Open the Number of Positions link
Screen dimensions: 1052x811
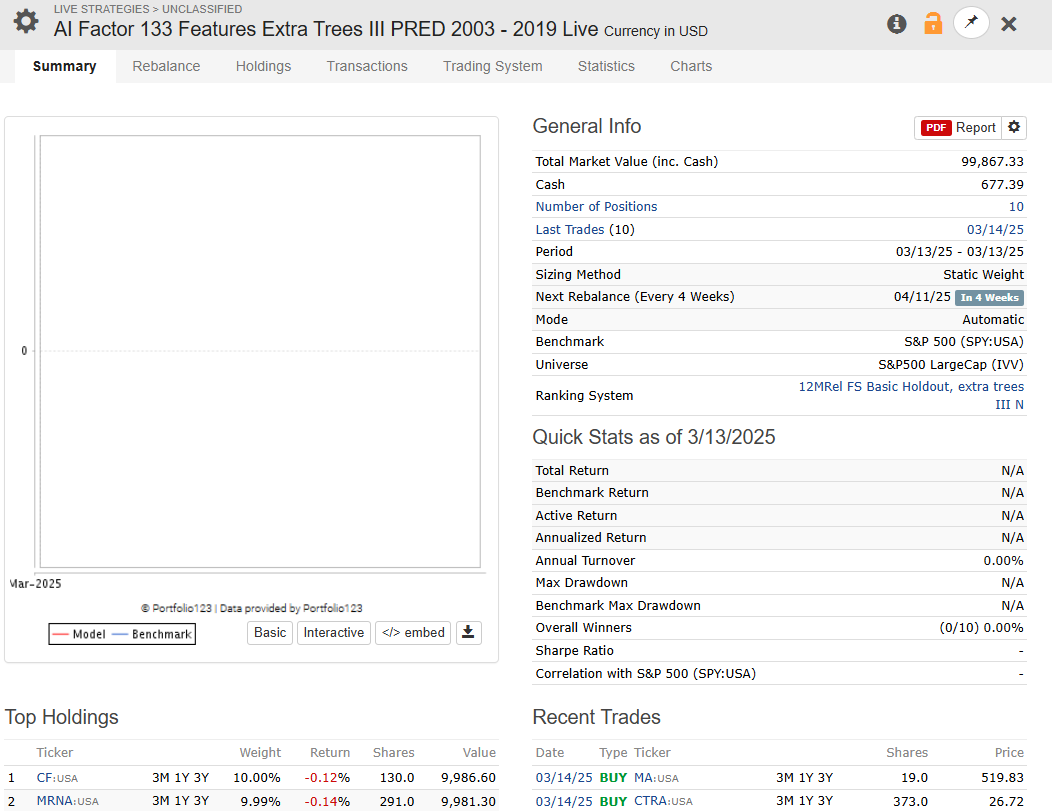coord(596,207)
